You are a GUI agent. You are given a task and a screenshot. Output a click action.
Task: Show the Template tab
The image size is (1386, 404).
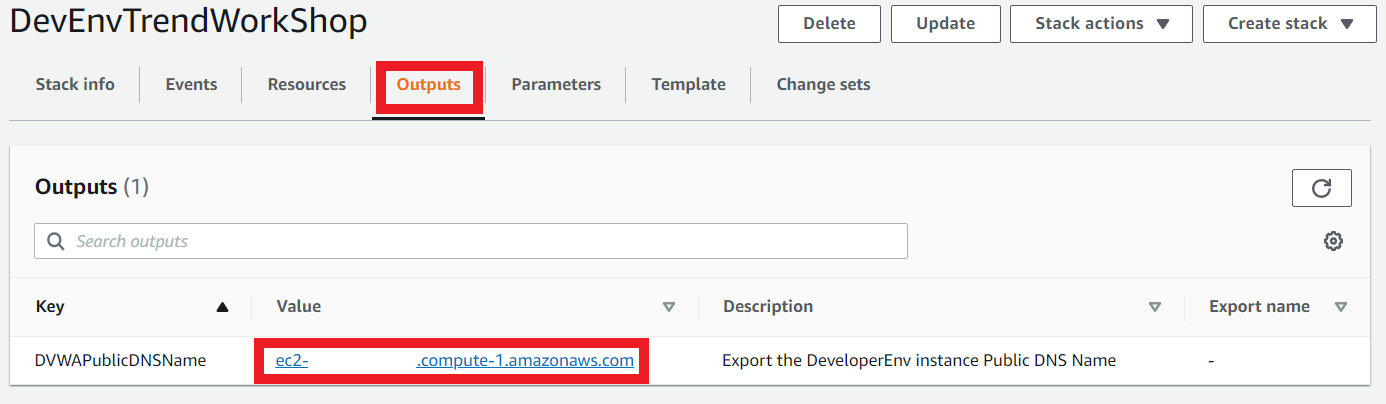click(x=689, y=85)
